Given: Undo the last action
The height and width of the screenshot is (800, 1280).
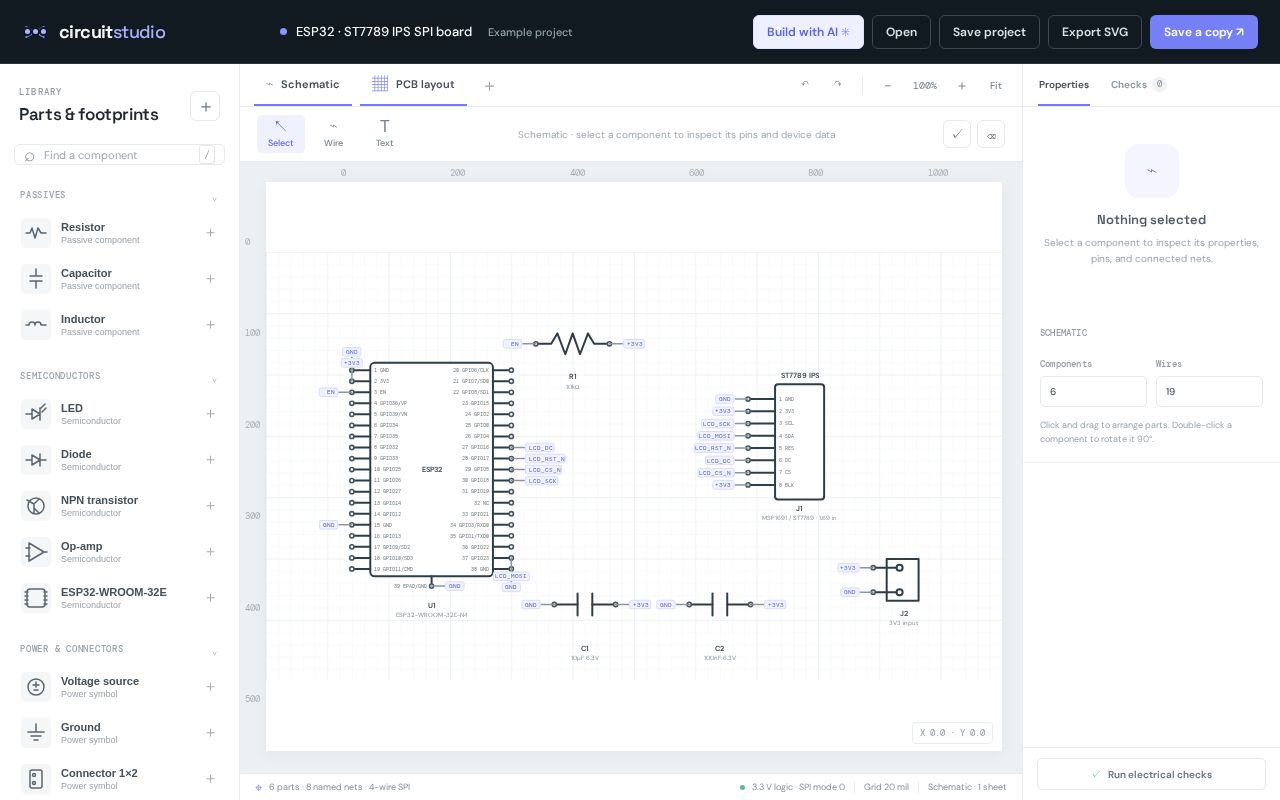Looking at the screenshot, I should (x=805, y=85).
